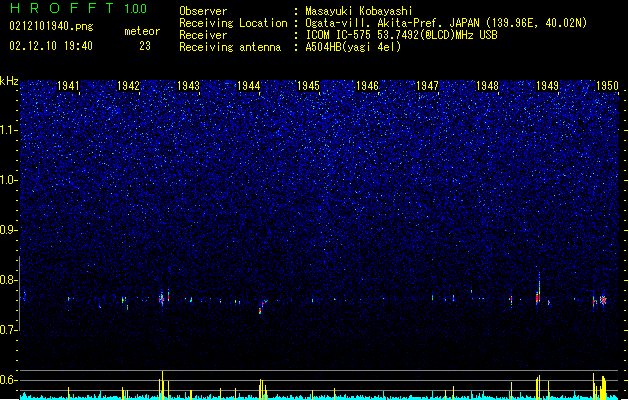Click the bright echo cluster near 1950
This screenshot has width=629, height=400.
[603, 300]
